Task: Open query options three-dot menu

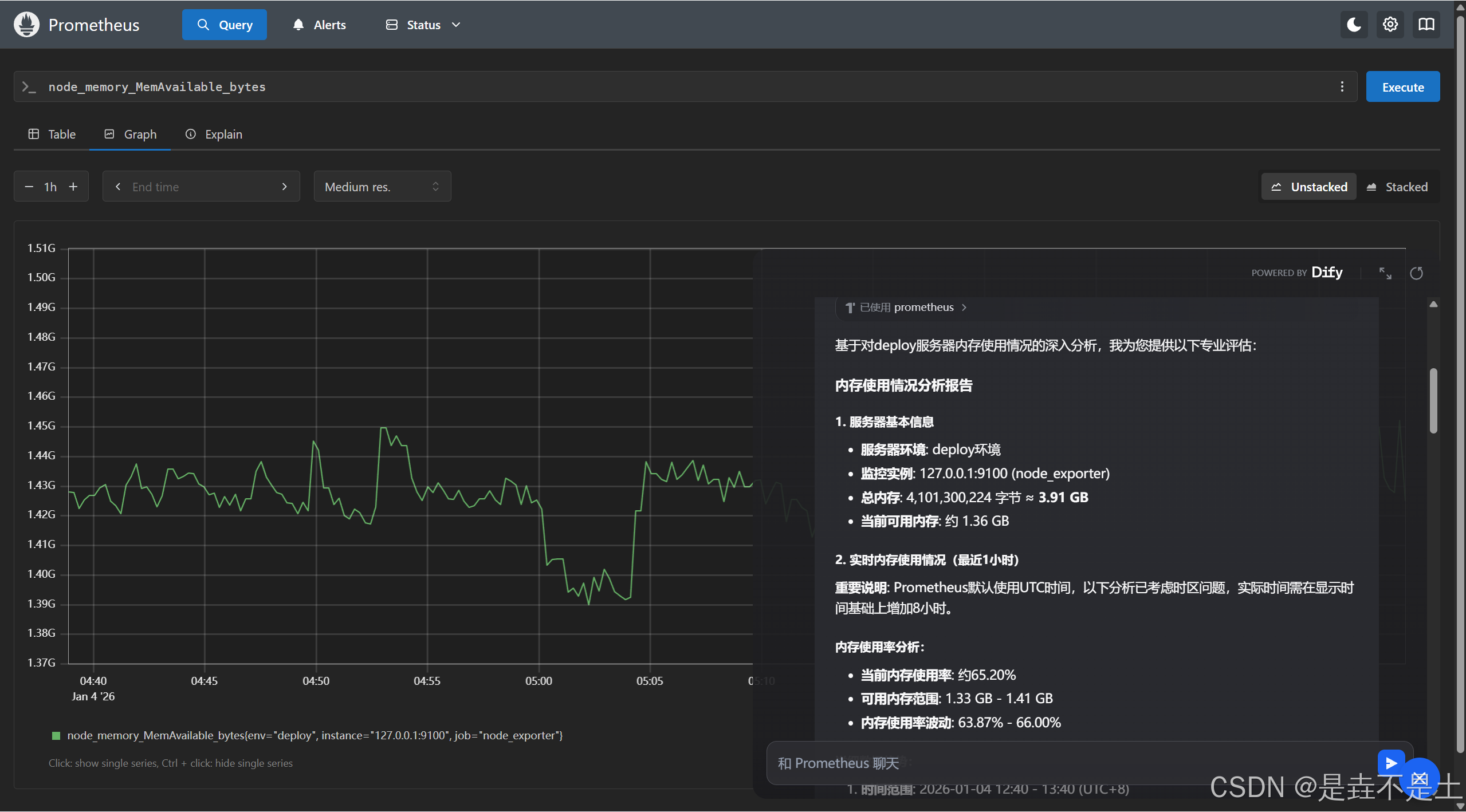Action: pos(1342,86)
